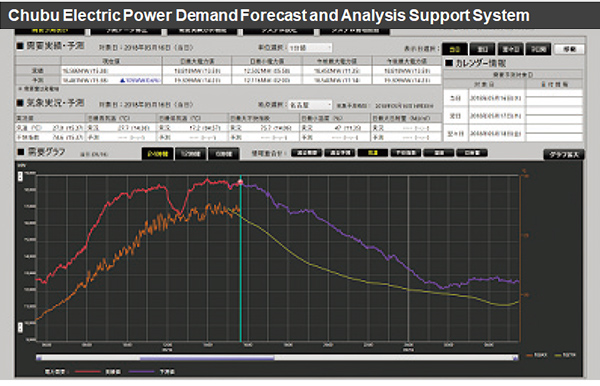
Task: Click the カレンダー情報 section heading
Action: pyautogui.click(x=476, y=63)
